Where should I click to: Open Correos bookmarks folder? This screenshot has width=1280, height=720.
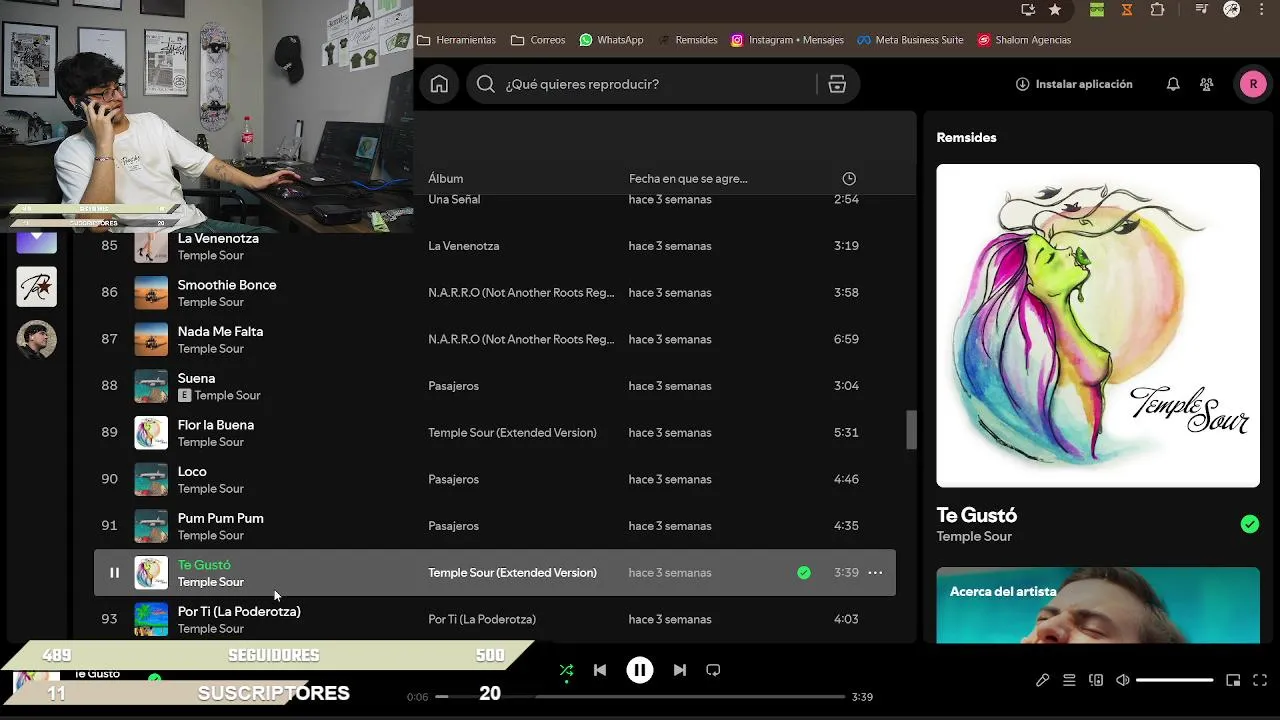coord(538,40)
